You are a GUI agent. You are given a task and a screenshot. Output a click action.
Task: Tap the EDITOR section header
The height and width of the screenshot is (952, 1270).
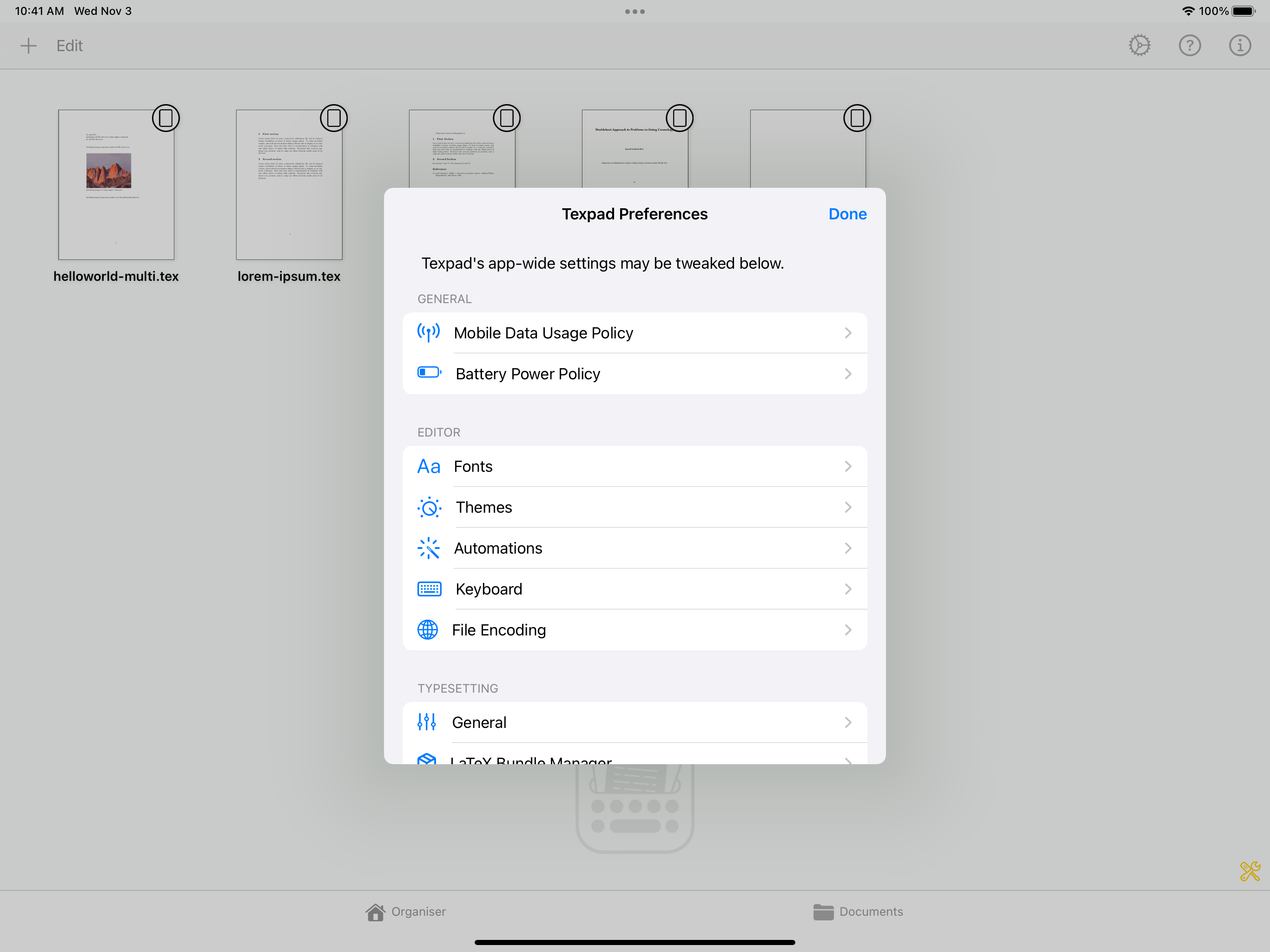tap(439, 432)
